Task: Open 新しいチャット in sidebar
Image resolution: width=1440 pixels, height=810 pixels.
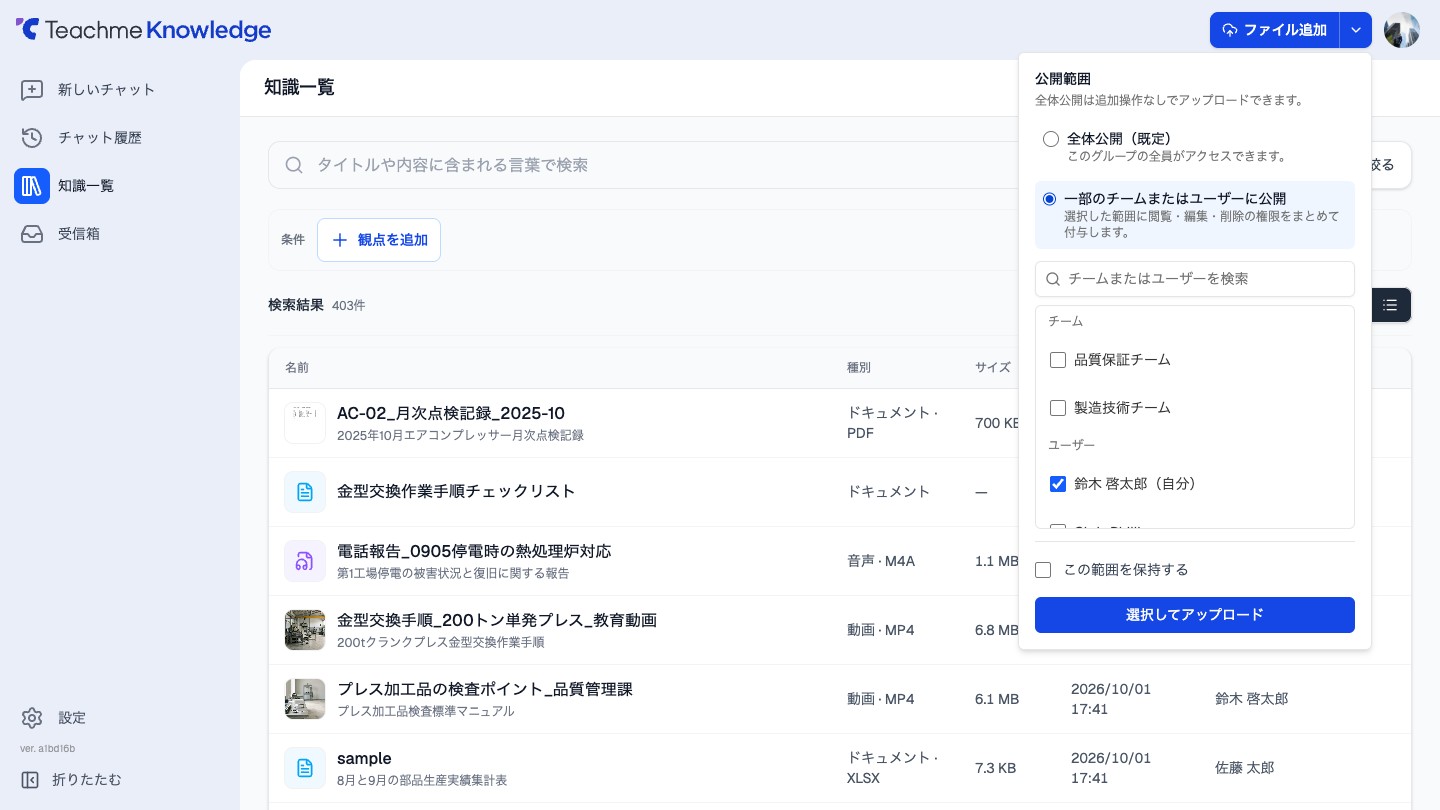Action: [x=120, y=90]
